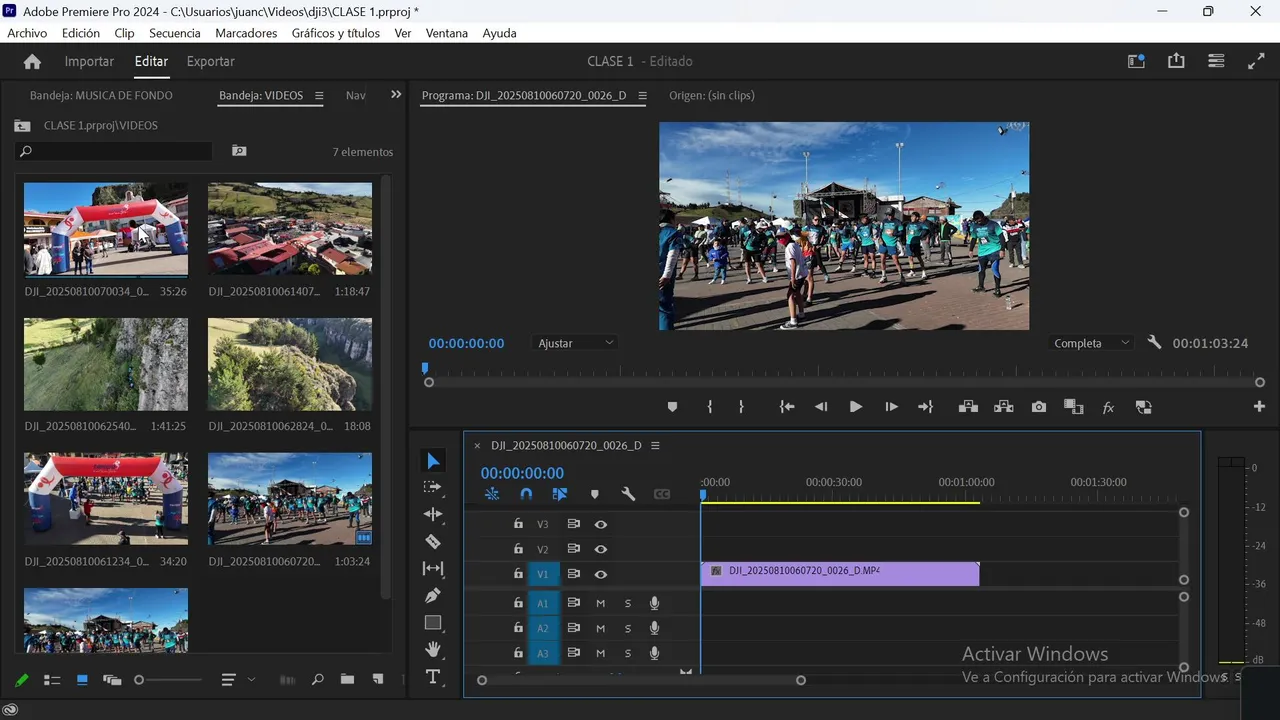This screenshot has height=720, width=1280.
Task: Expand hidden panel tabs with the chevrons
Action: [396, 95]
